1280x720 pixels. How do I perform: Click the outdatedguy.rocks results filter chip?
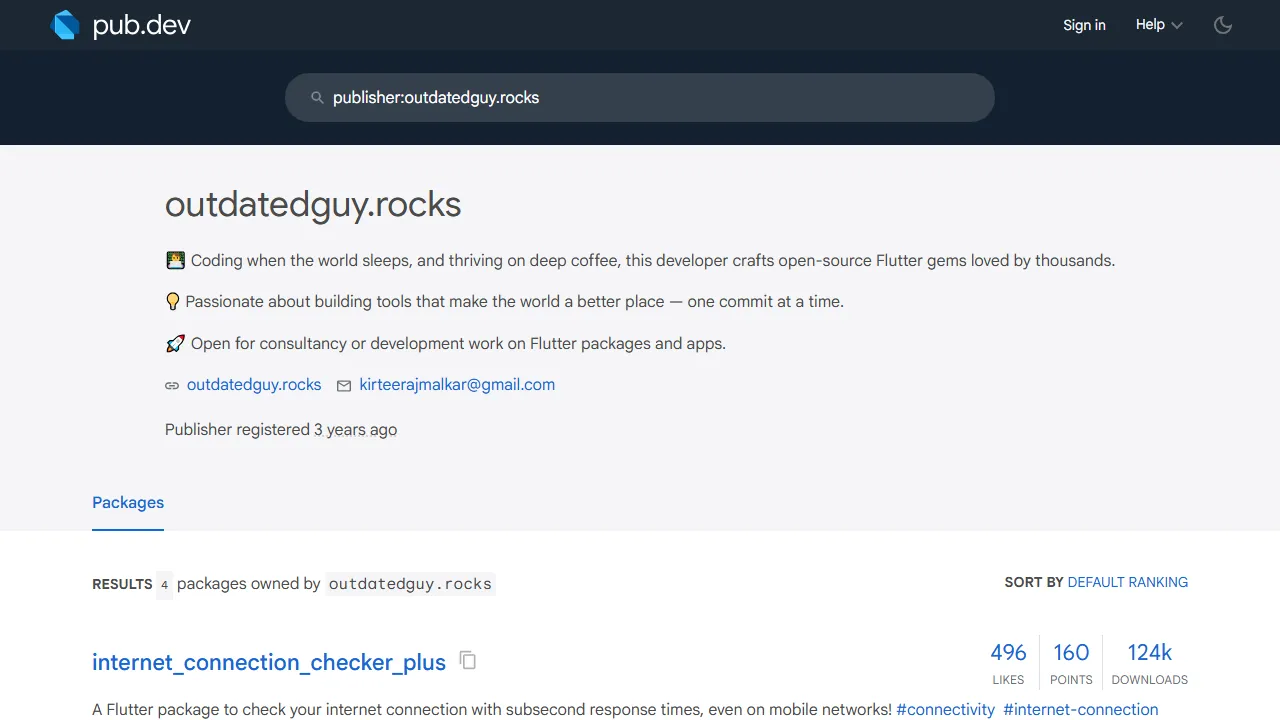(410, 583)
